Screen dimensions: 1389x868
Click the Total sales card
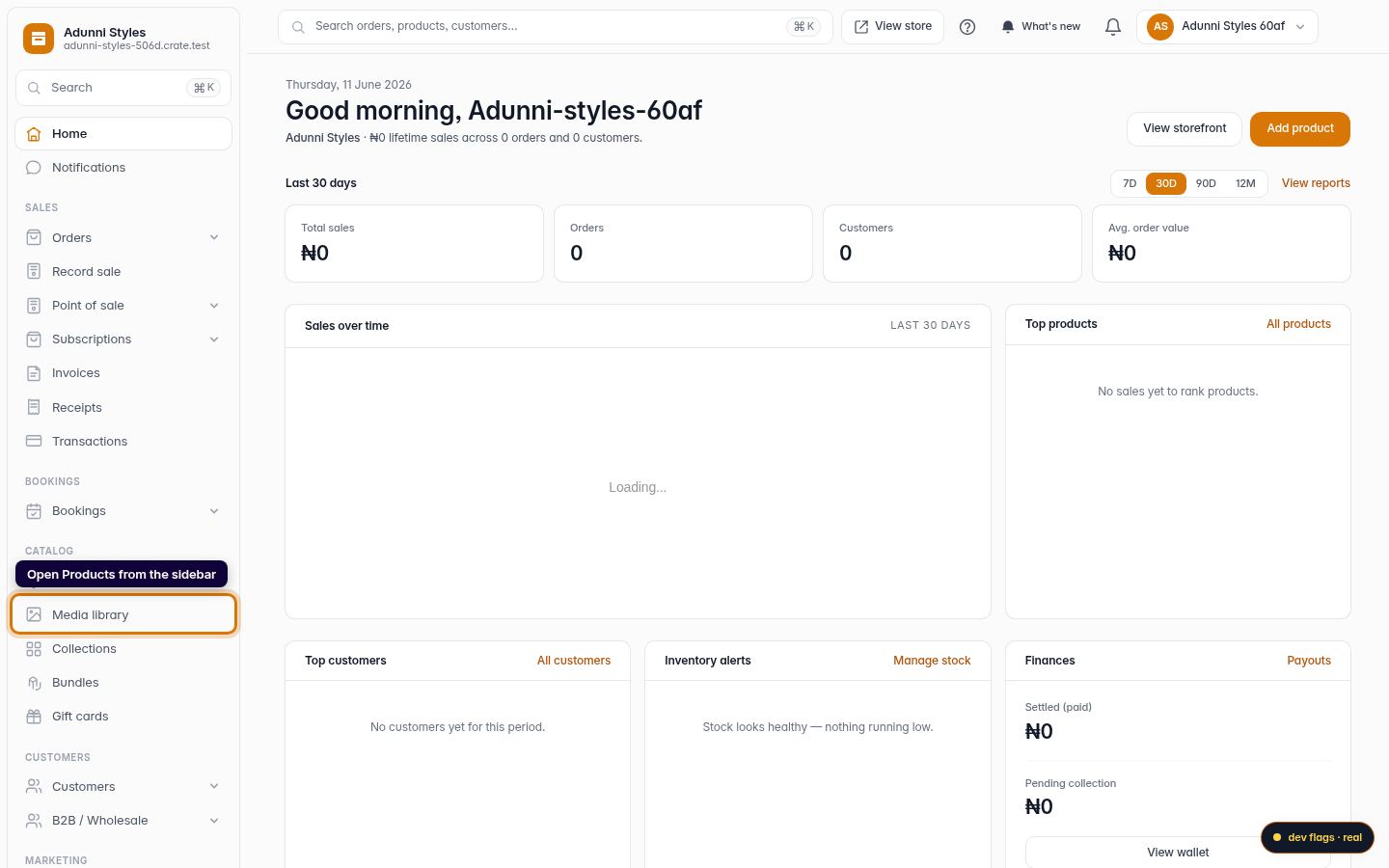[414, 243]
